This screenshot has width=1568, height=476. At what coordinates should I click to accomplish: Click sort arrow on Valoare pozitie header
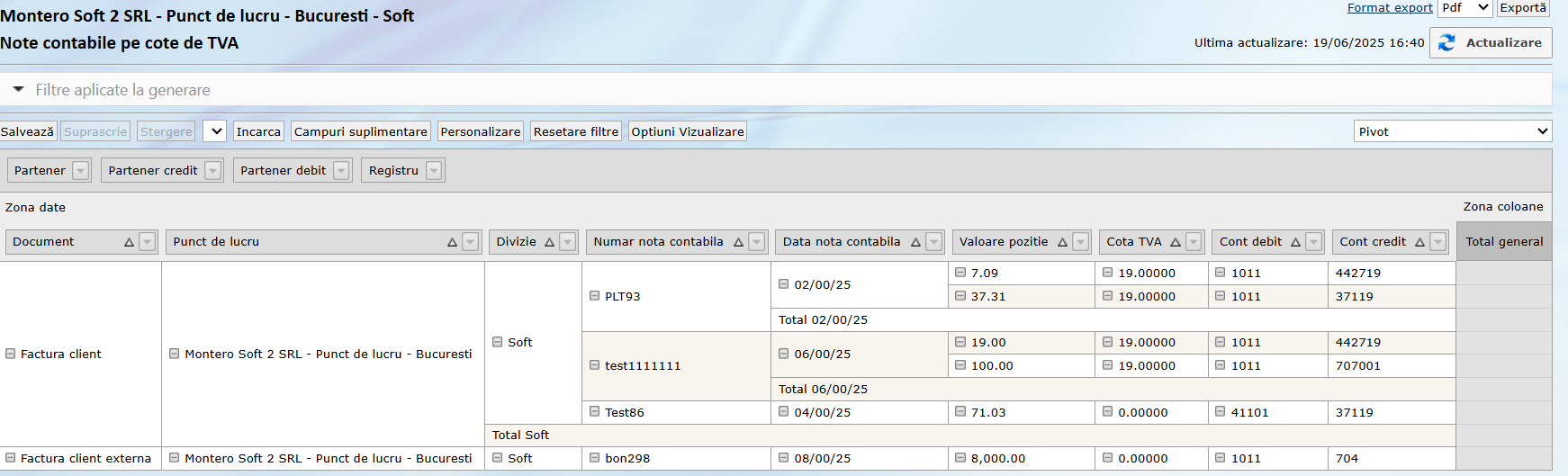tap(1062, 242)
